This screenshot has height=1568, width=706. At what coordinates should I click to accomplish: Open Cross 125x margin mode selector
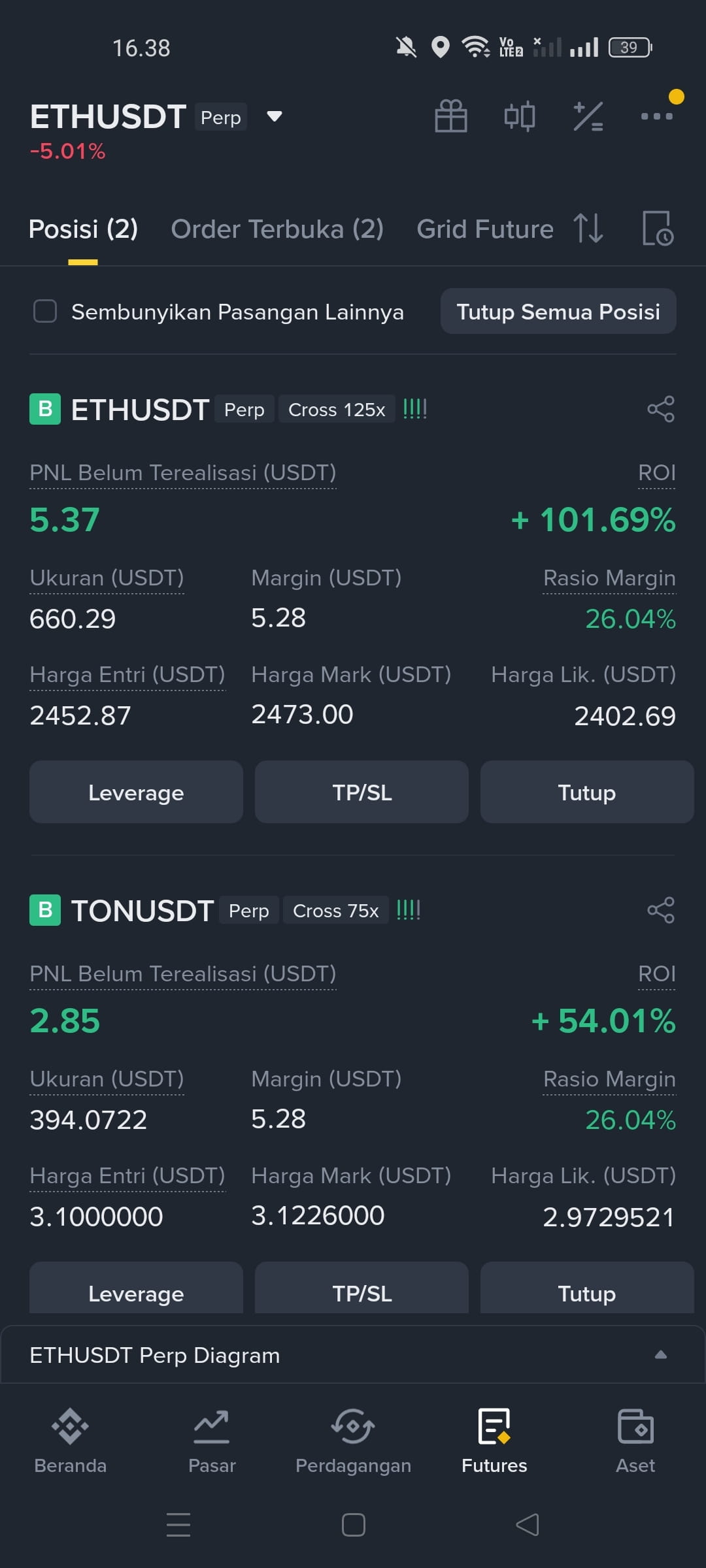pyautogui.click(x=337, y=409)
